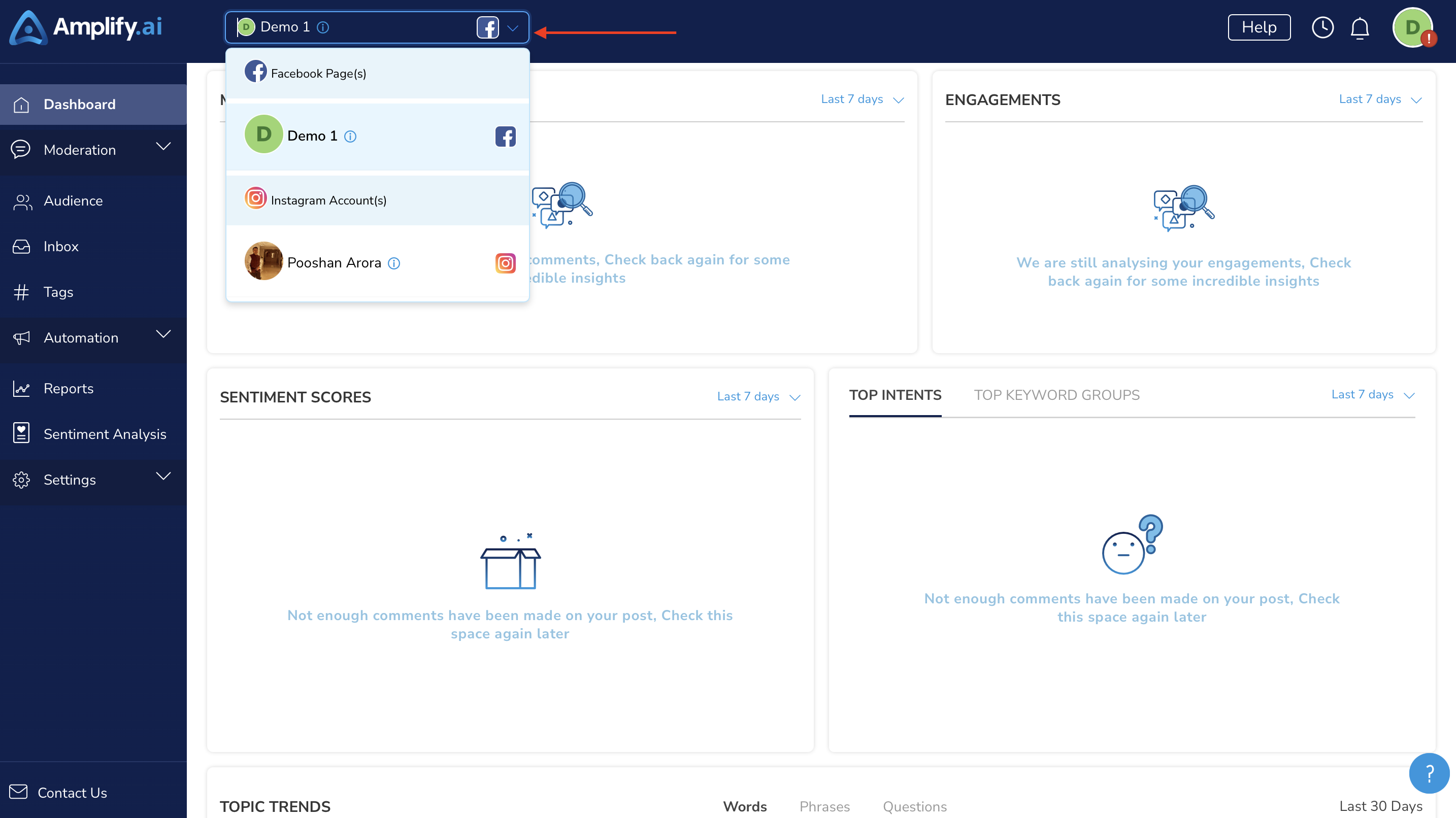Open the activity history clock icon

pyautogui.click(x=1322, y=28)
